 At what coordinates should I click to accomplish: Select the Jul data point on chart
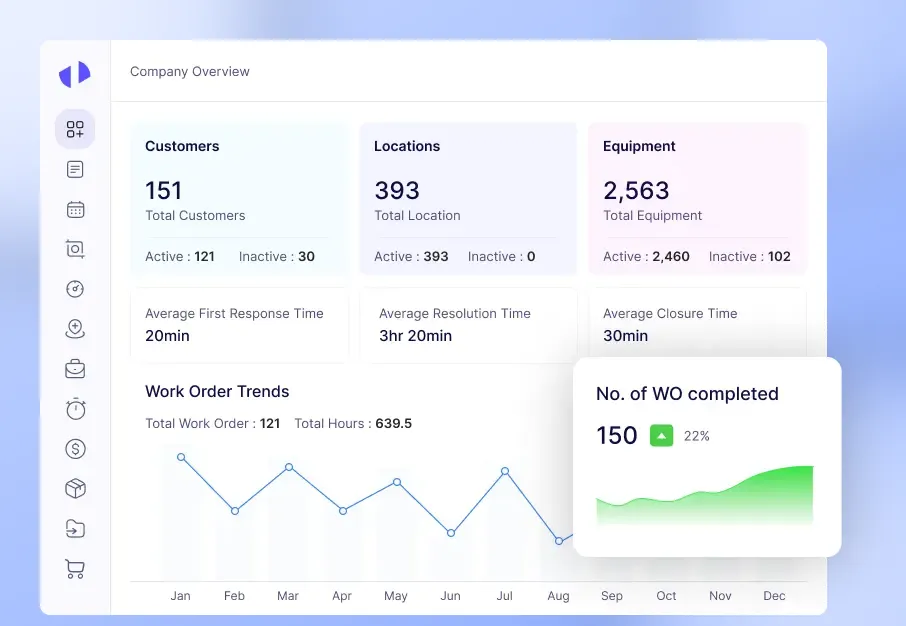point(505,471)
